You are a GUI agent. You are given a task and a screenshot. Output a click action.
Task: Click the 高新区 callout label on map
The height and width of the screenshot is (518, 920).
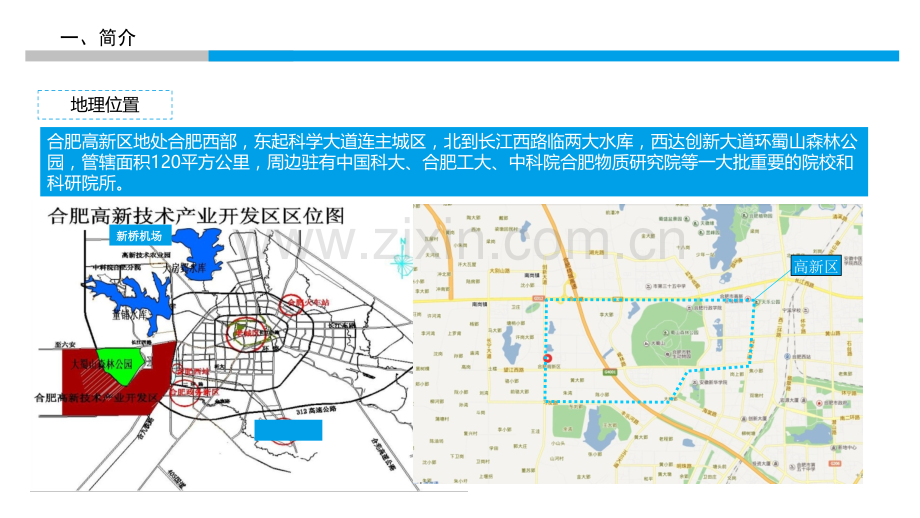(x=813, y=266)
